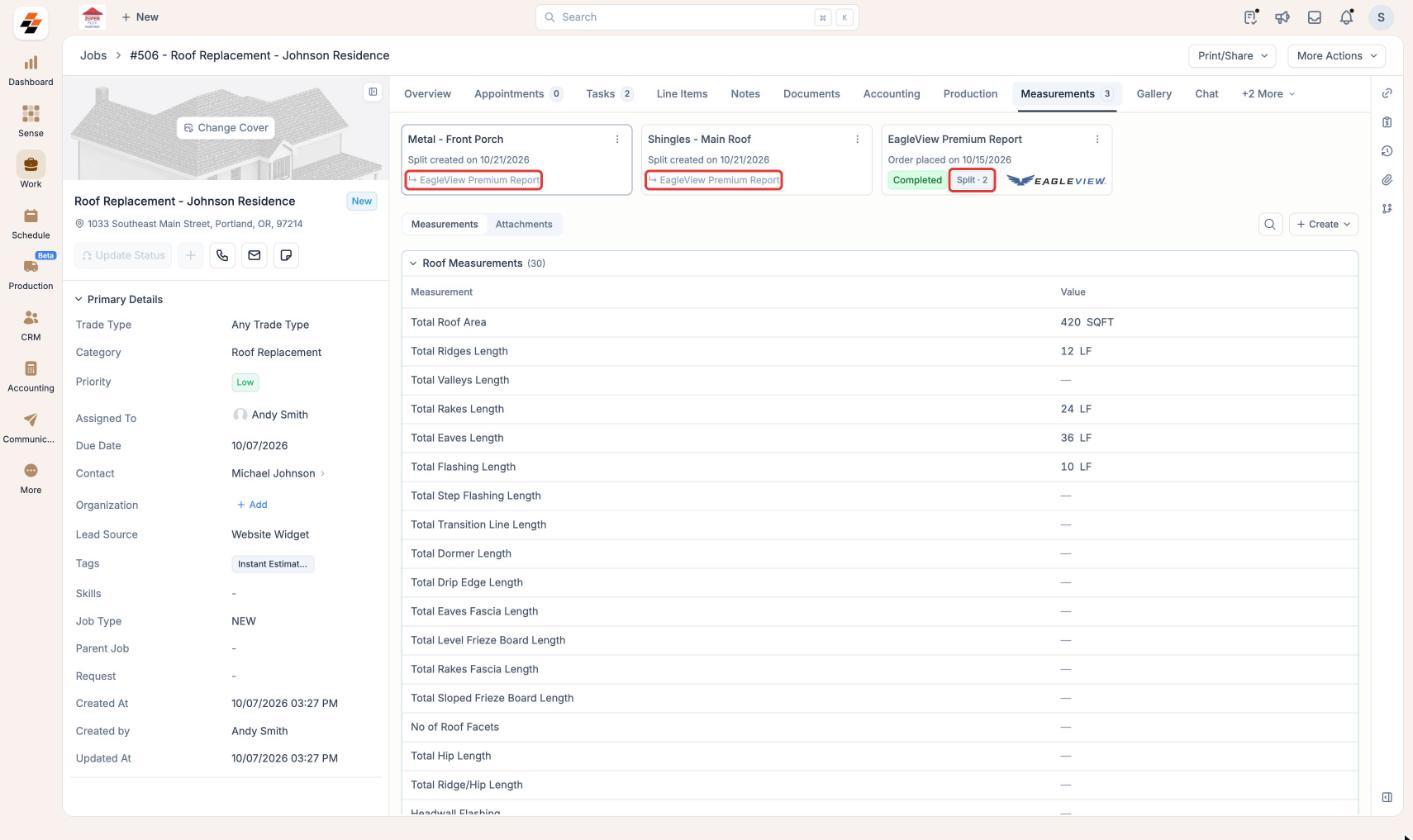Screen dimensions: 1413x840
Task: Open the inbox icon in header
Action: (x=1314, y=17)
